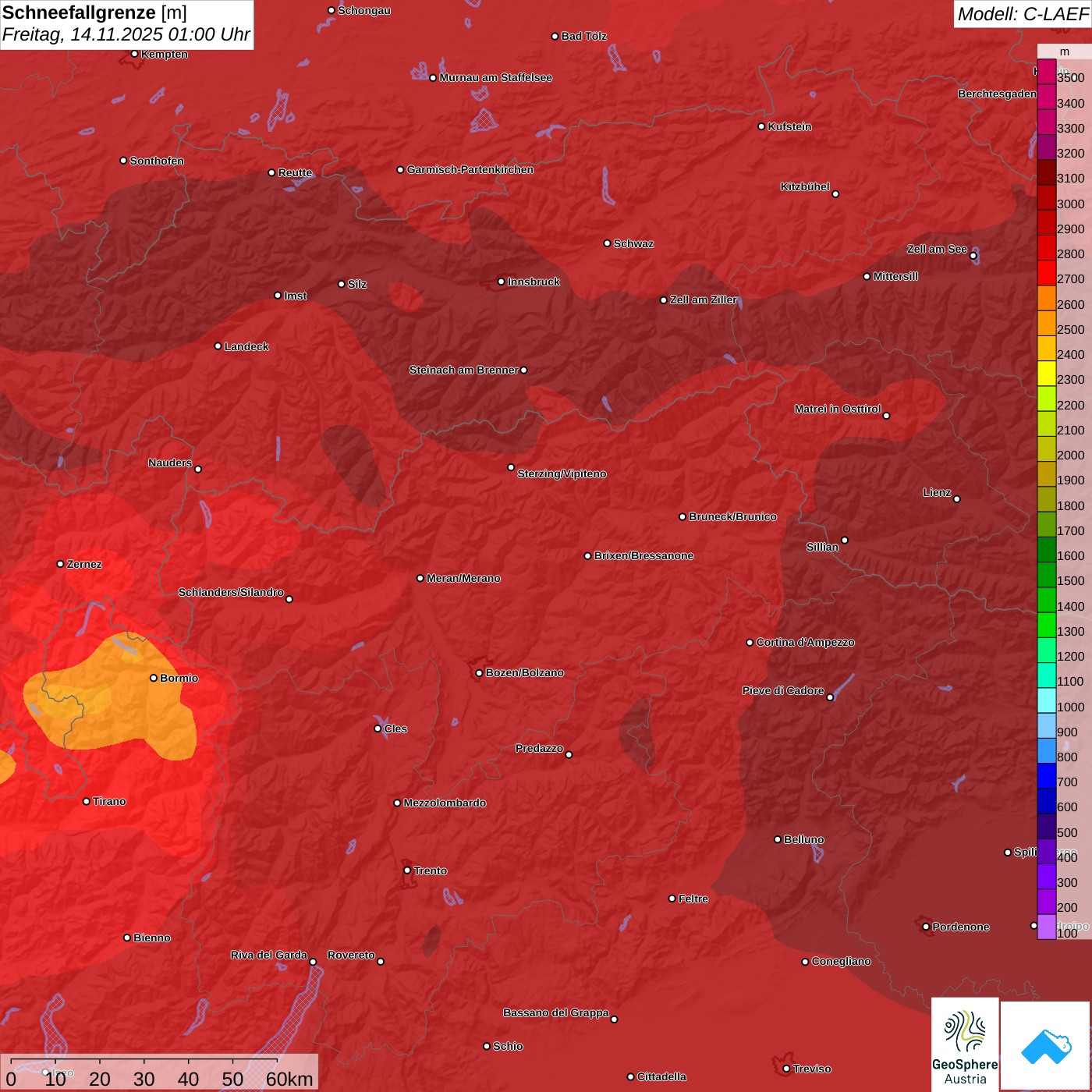Click the Kempten city marker
This screenshot has width=1092, height=1092.
[x=134, y=54]
